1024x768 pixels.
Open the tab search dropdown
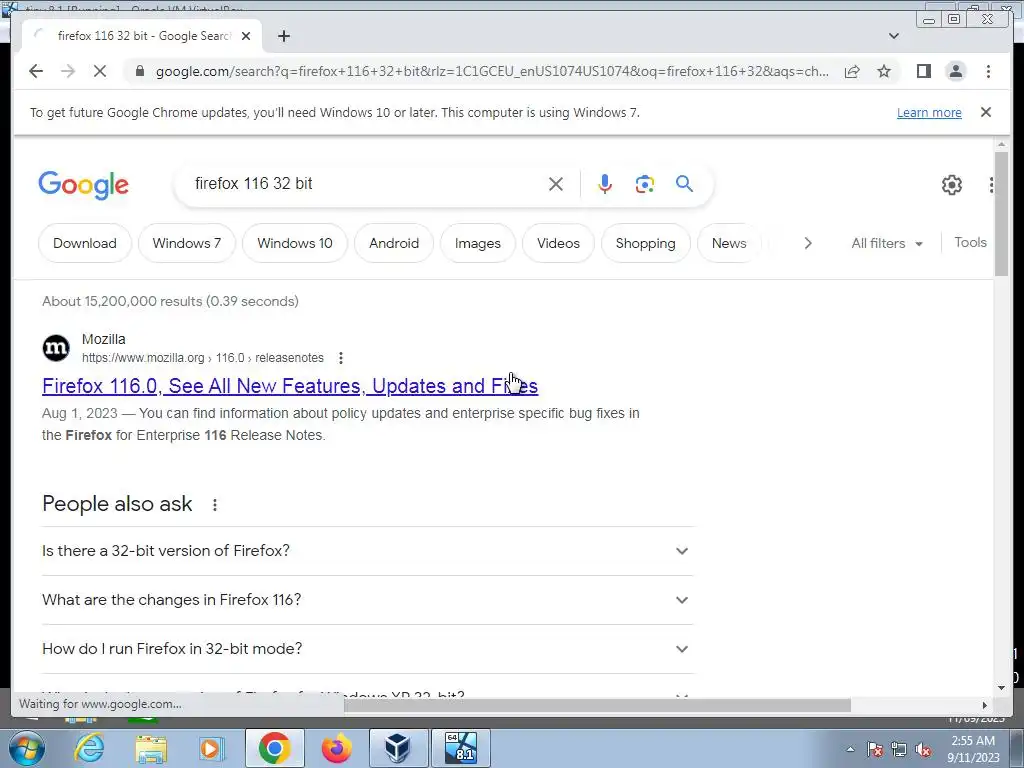click(894, 36)
